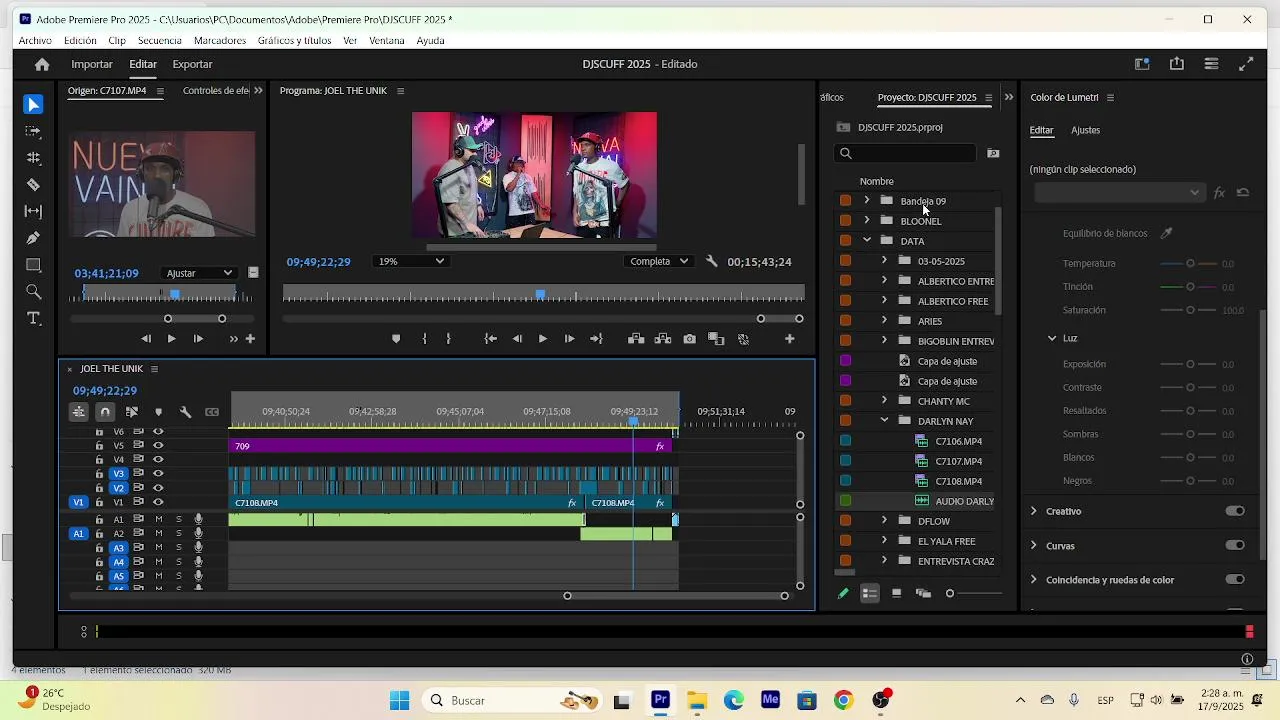The height and width of the screenshot is (720, 1280).
Task: Click Mark Out in Program monitor
Action: click(x=448, y=339)
